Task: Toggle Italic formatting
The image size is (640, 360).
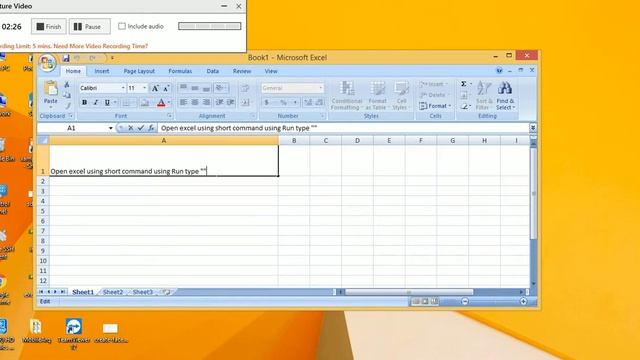Action: pos(96,102)
